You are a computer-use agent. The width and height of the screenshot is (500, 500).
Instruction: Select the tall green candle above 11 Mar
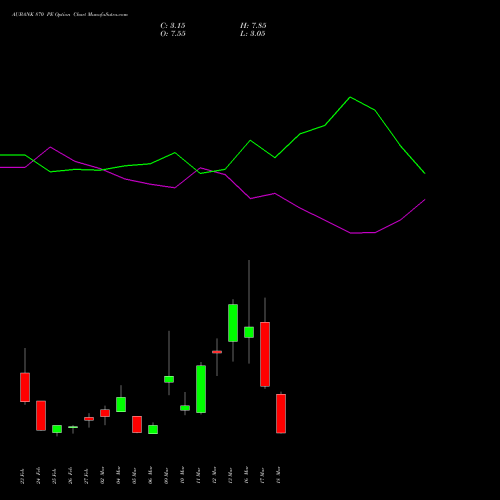pos(201,389)
